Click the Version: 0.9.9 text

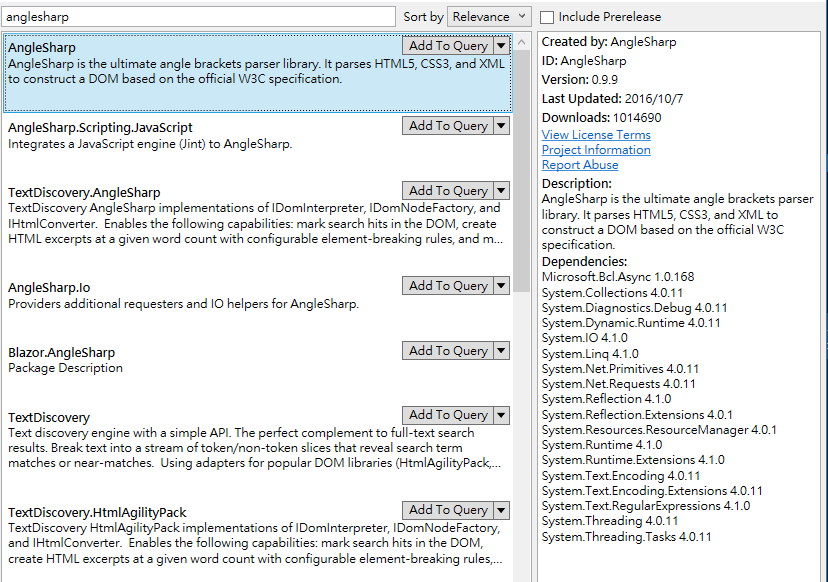tap(579, 80)
